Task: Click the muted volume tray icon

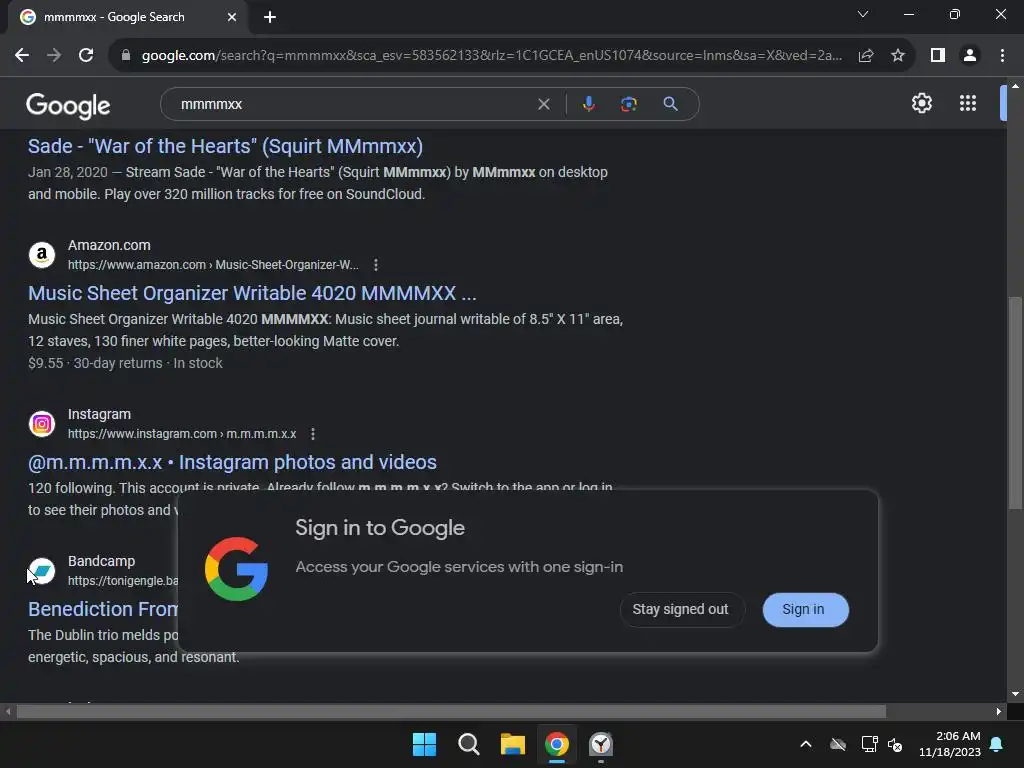Action: pyautogui.click(x=895, y=744)
